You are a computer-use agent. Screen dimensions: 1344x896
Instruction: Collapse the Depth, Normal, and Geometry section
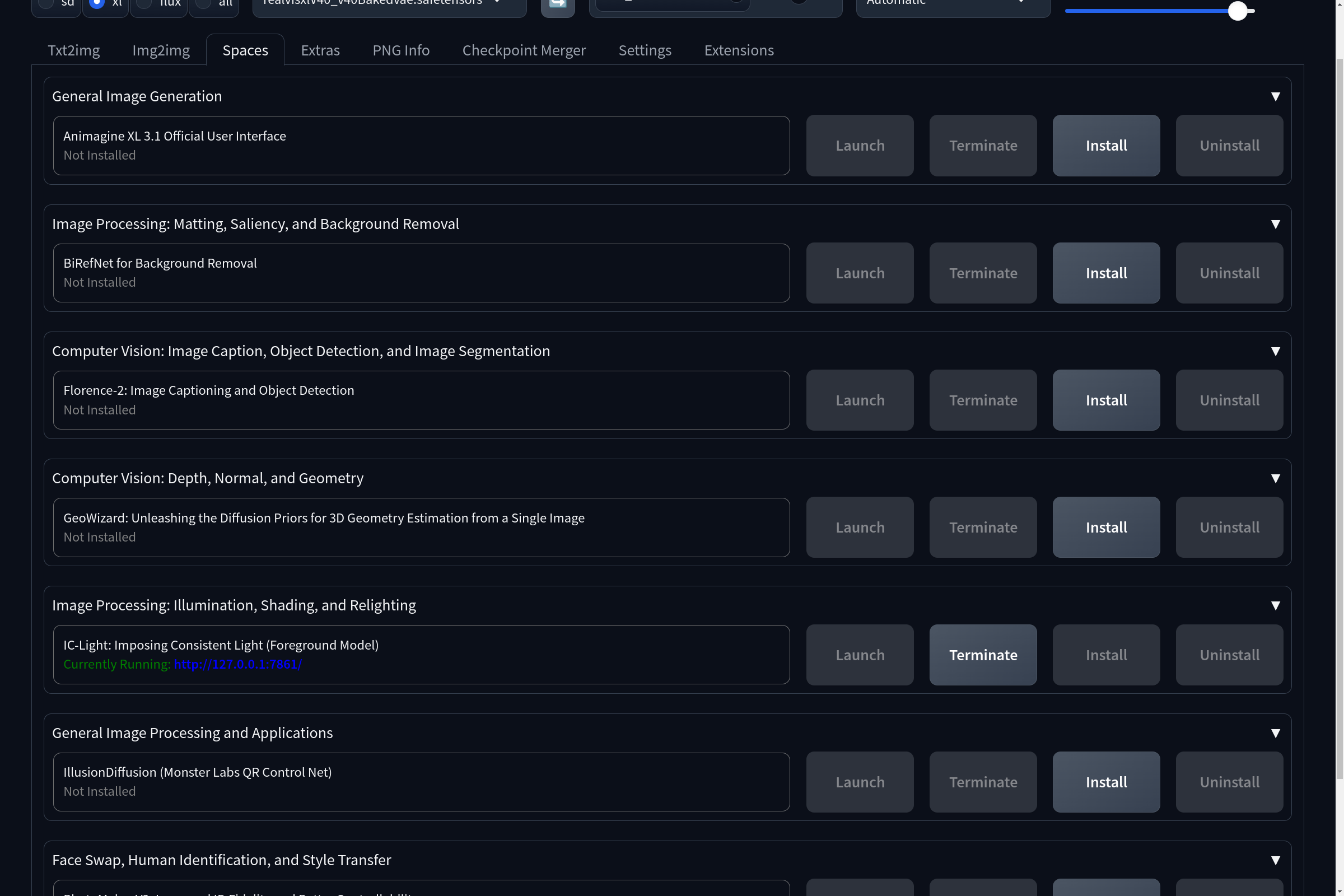[1275, 478]
